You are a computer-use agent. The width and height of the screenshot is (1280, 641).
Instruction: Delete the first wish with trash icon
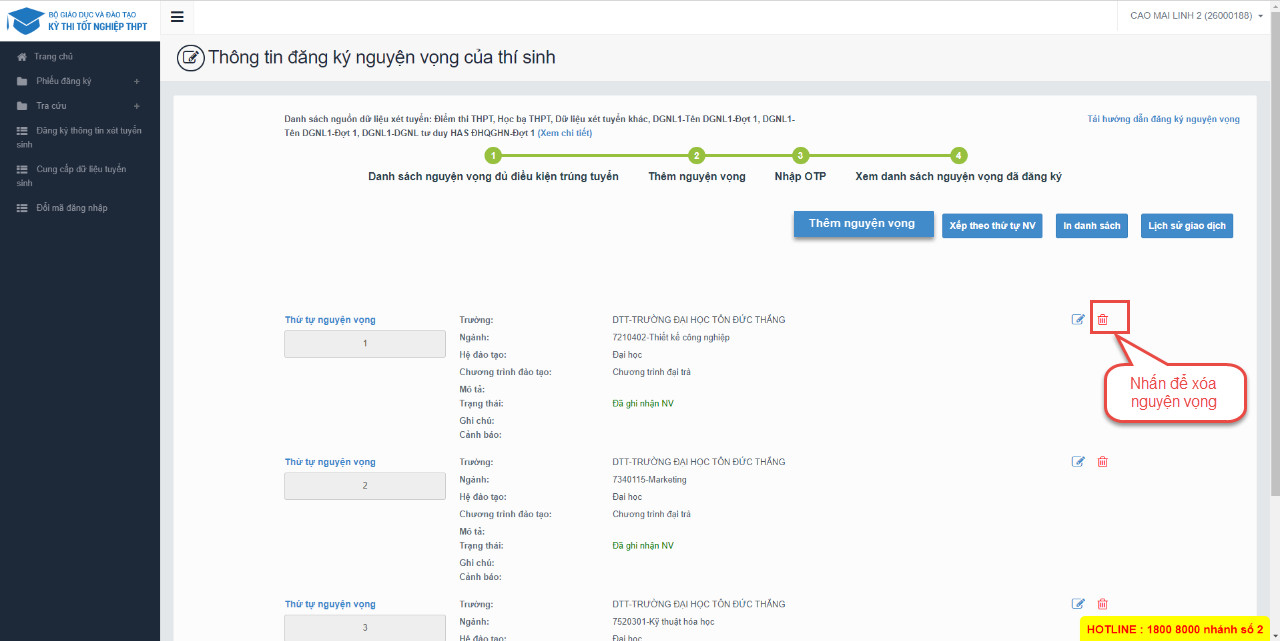[x=1103, y=320]
